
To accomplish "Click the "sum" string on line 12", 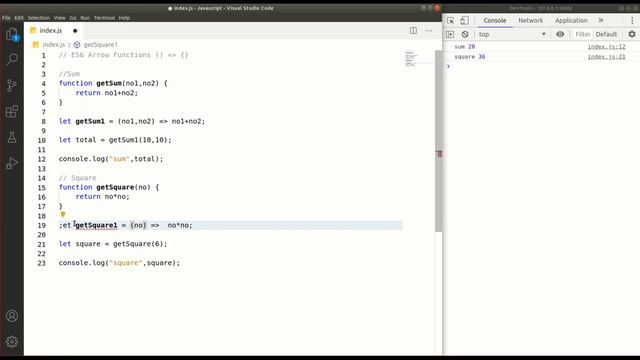I will [119, 159].
